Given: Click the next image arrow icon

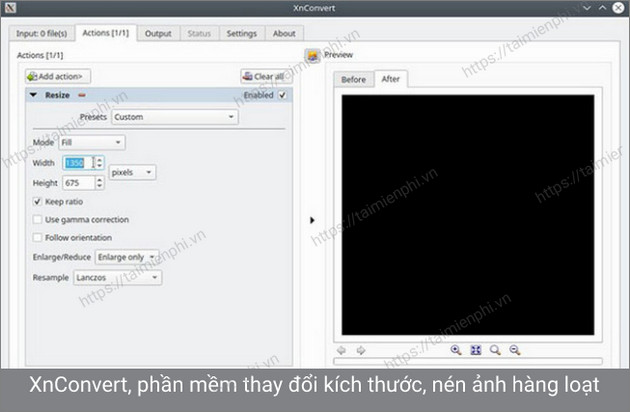Looking at the screenshot, I should tap(361, 350).
